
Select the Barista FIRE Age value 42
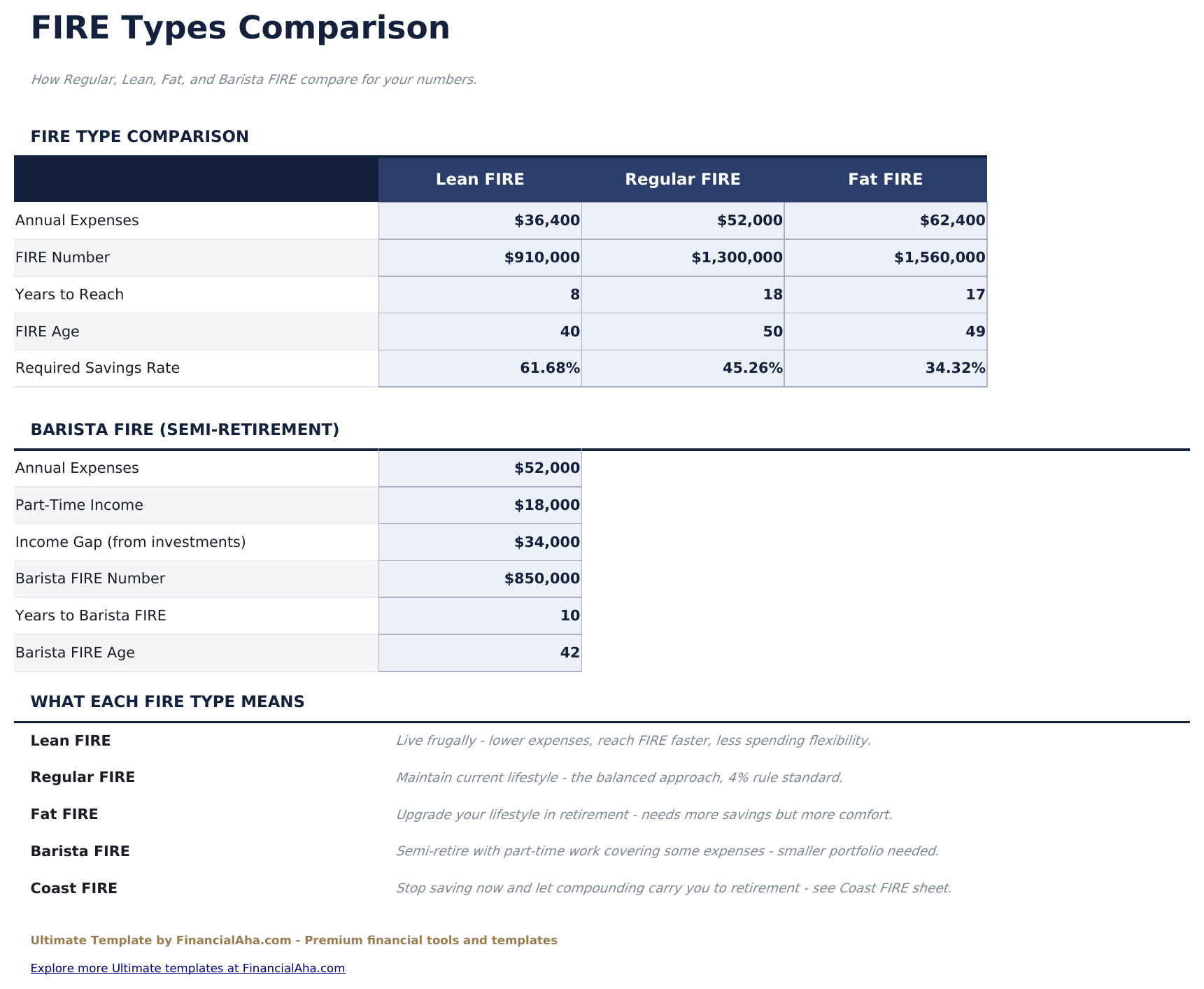tap(480, 653)
